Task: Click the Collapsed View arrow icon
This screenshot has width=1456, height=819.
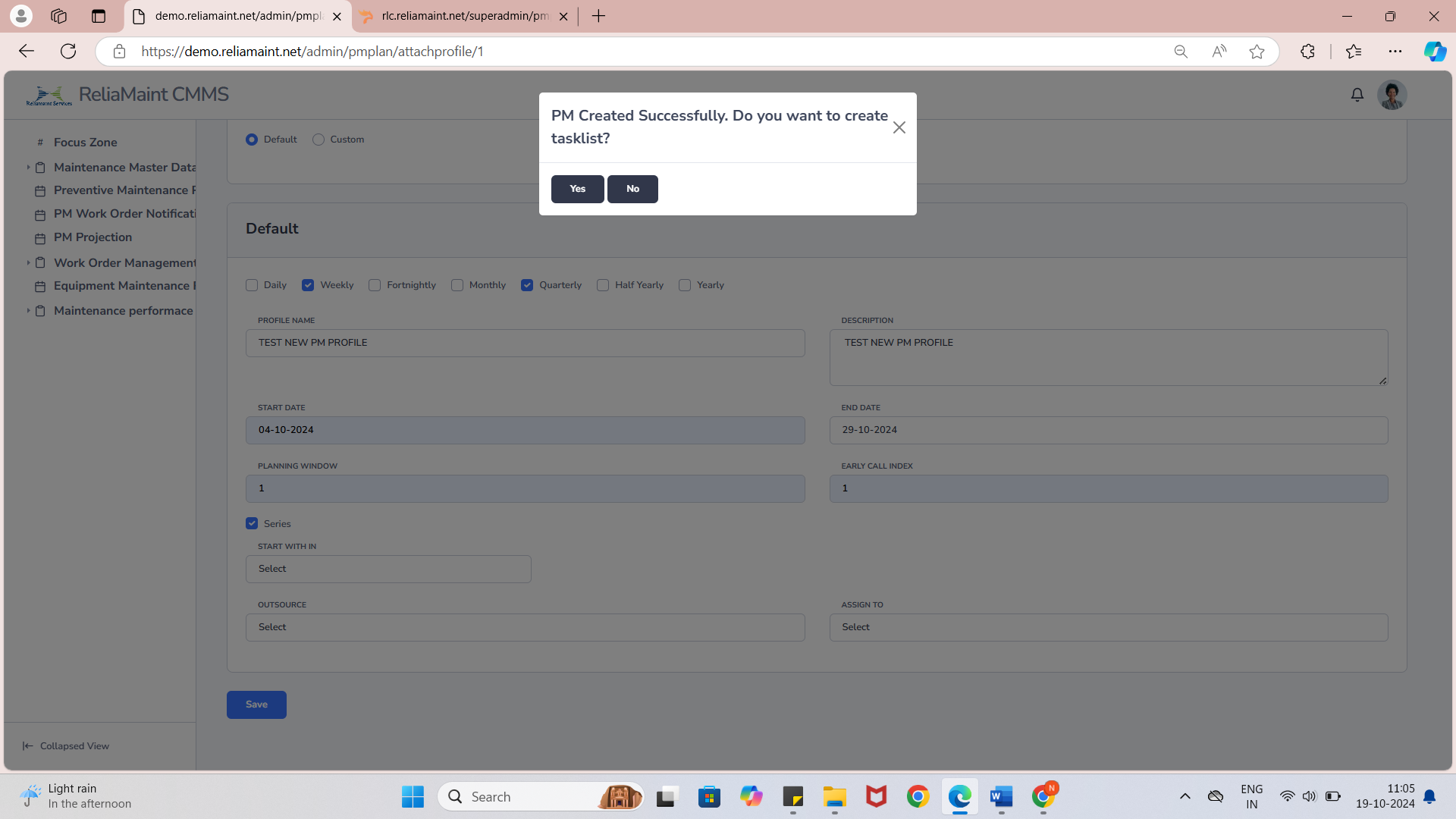Action: tap(28, 746)
